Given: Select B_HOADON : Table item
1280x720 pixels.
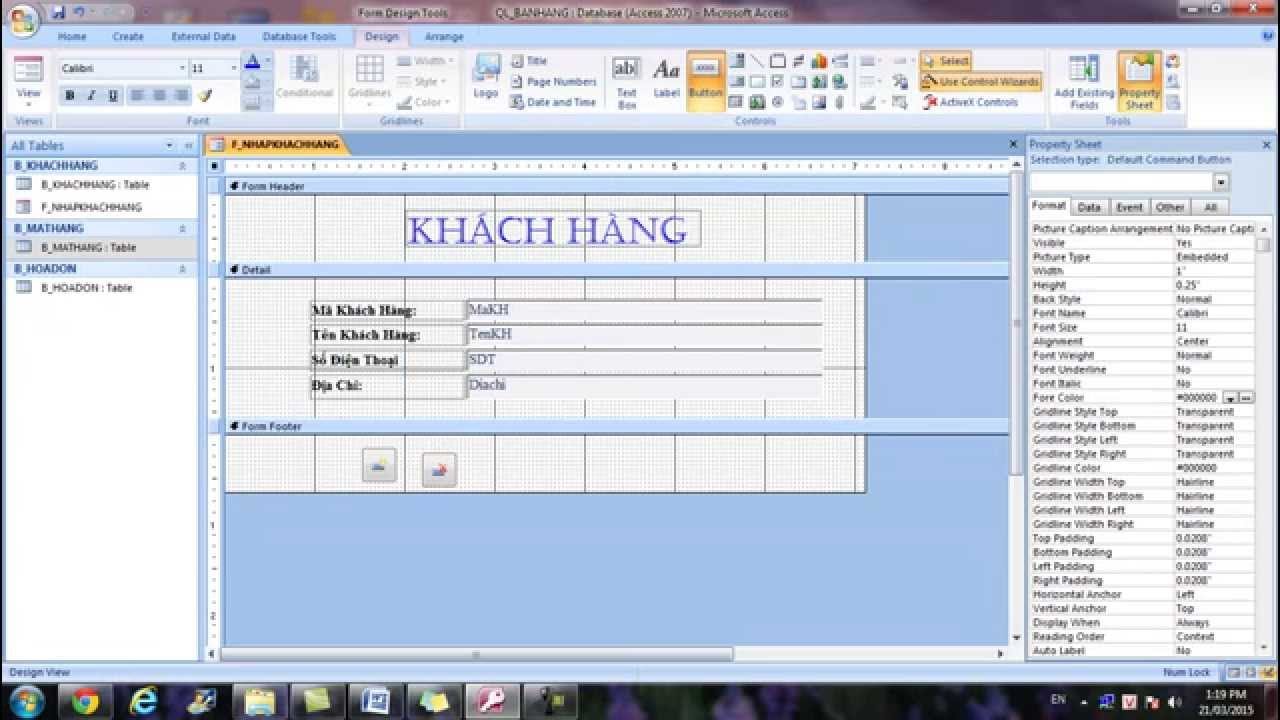Looking at the screenshot, I should click(x=87, y=288).
